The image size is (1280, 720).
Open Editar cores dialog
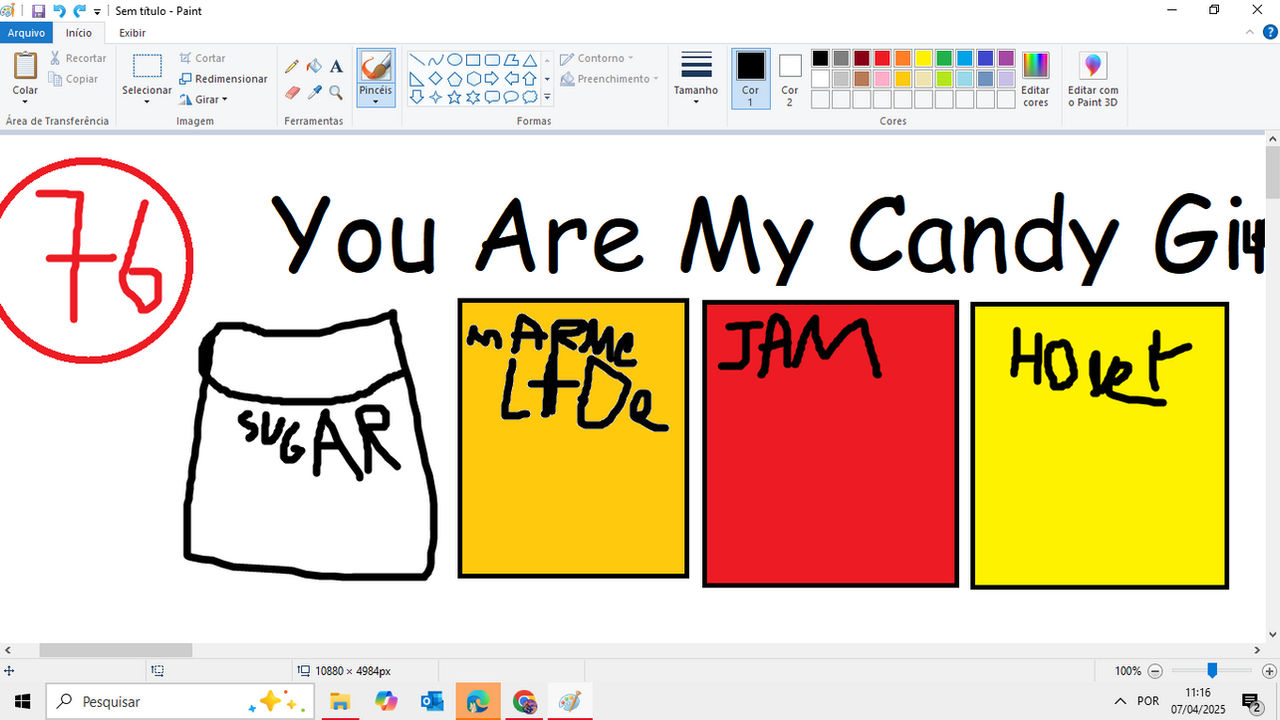[x=1035, y=79]
